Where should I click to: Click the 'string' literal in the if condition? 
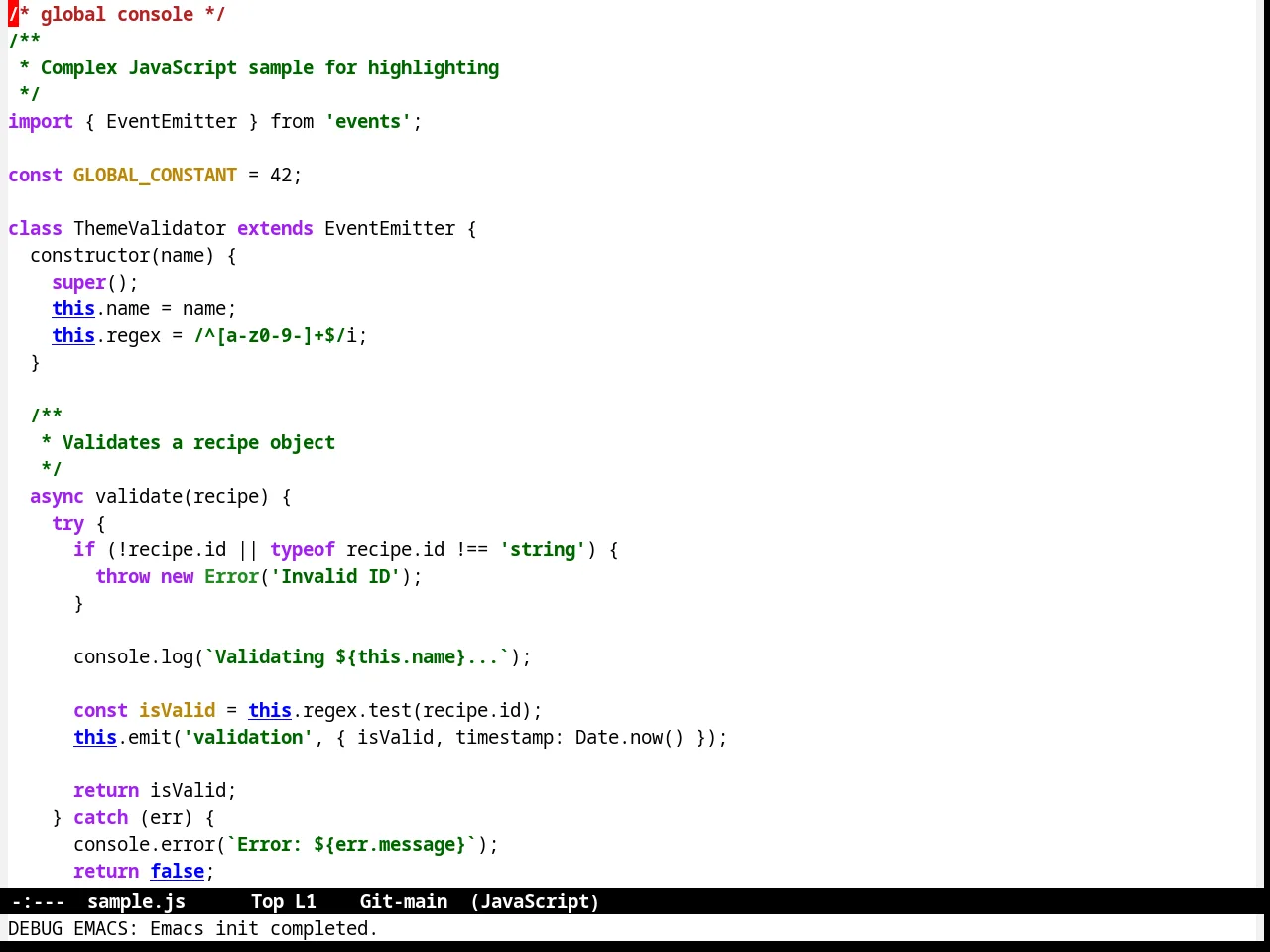pyautogui.click(x=543, y=549)
